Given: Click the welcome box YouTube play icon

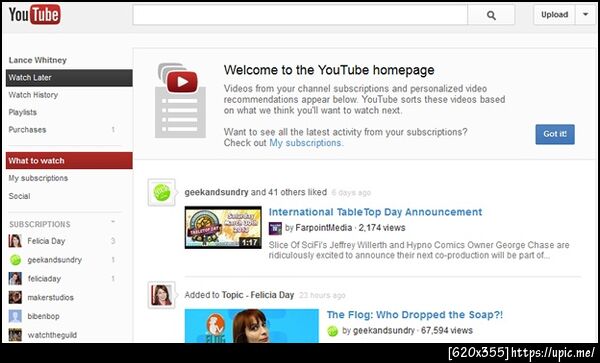Looking at the screenshot, I should [182, 81].
